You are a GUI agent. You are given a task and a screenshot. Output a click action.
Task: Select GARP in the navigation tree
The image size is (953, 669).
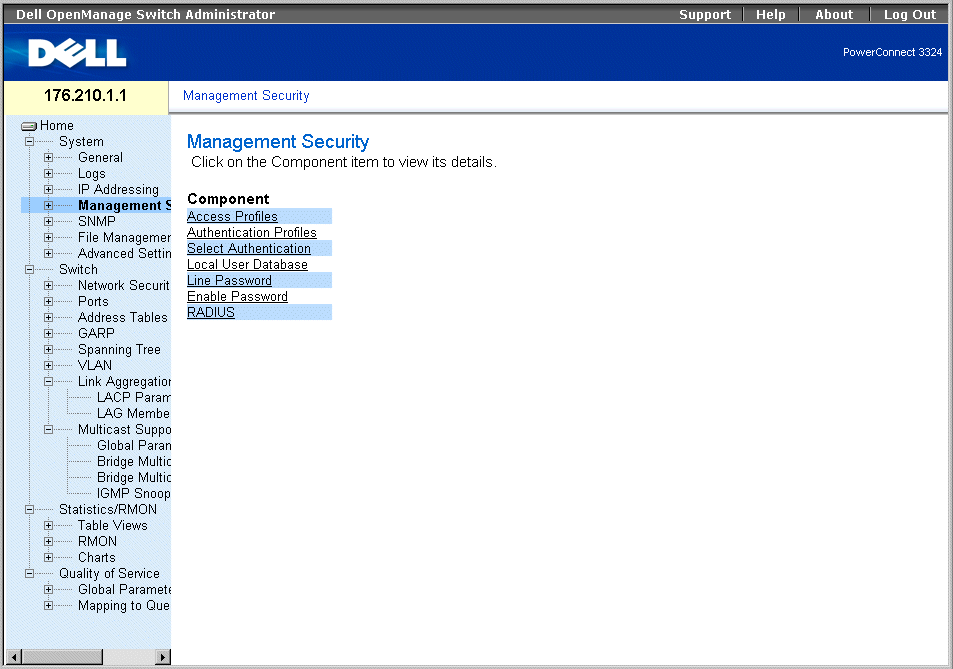[96, 334]
